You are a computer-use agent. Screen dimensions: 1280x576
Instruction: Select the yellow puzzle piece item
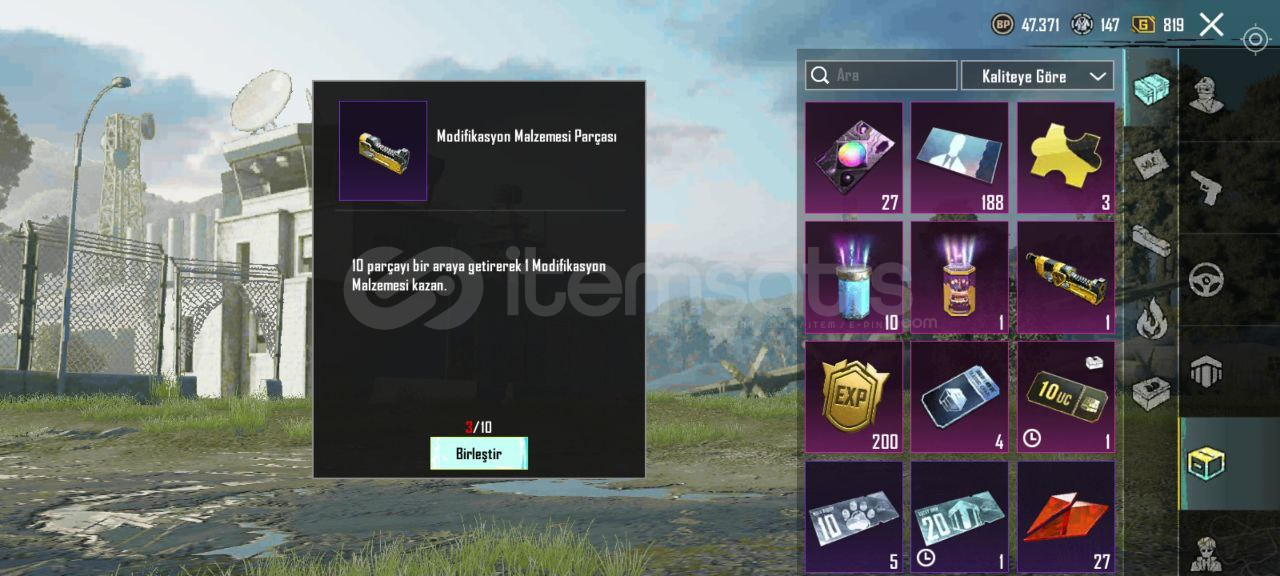(x=1066, y=157)
